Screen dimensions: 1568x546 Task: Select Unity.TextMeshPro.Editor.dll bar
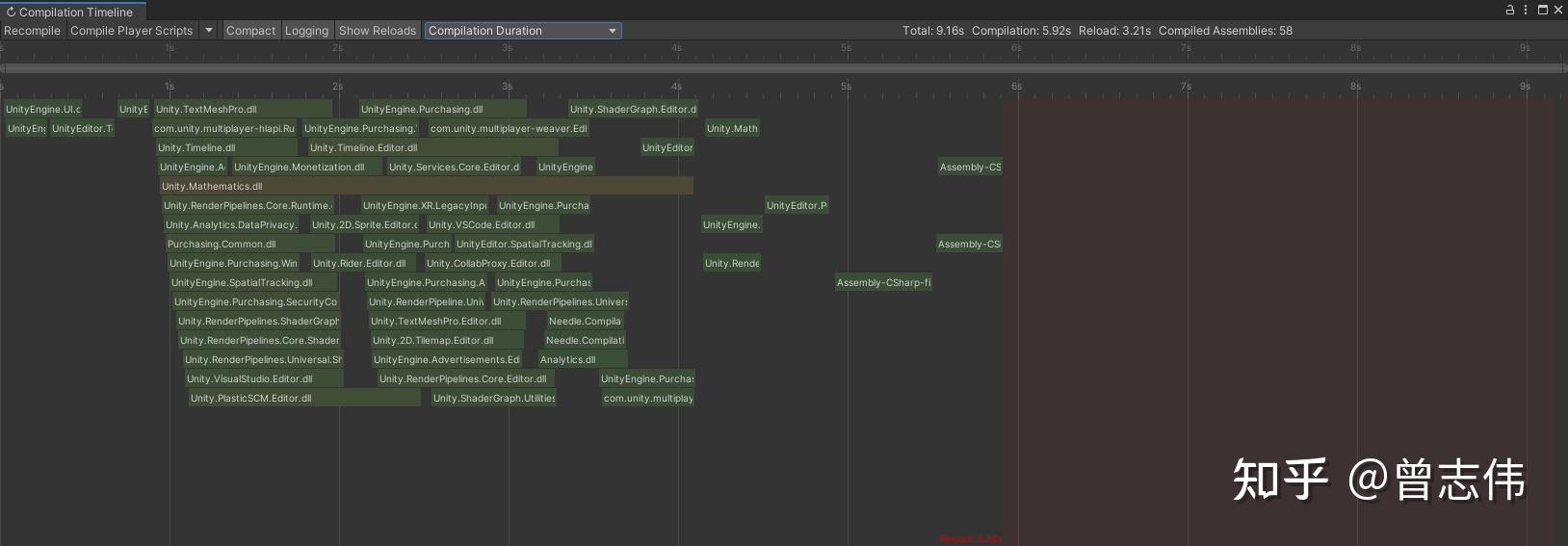tap(447, 321)
